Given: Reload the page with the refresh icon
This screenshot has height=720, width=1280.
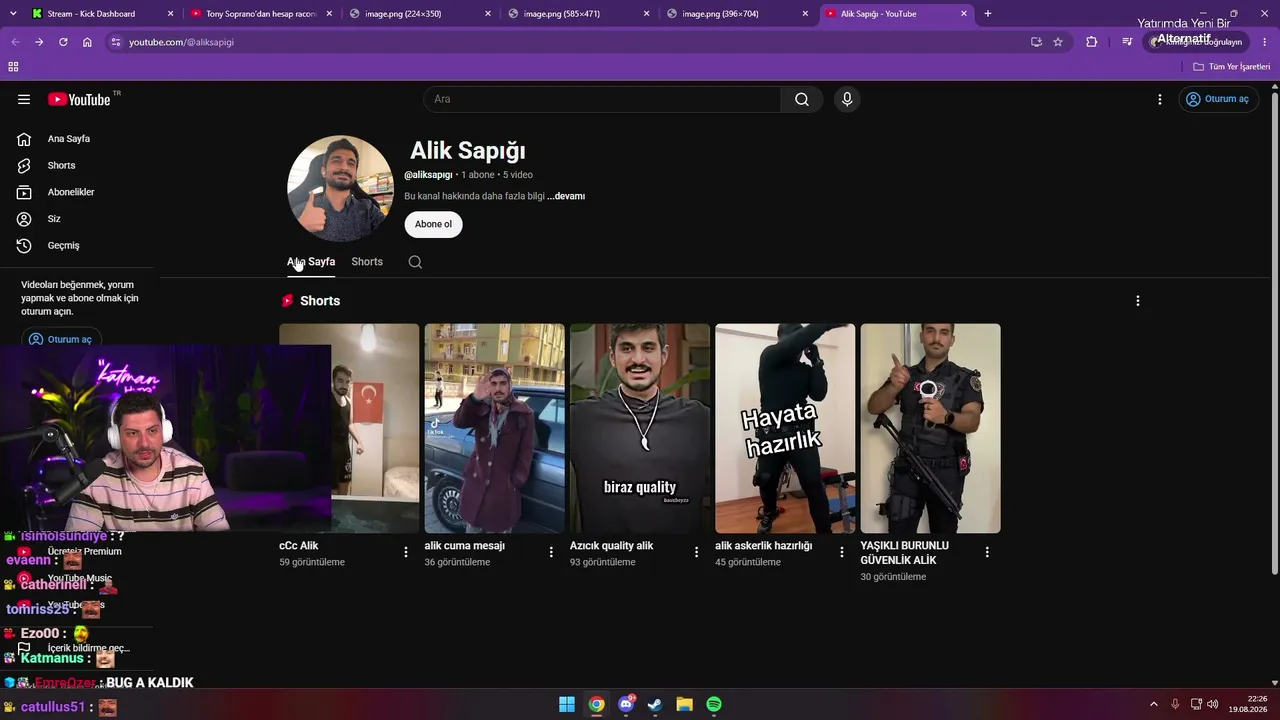Looking at the screenshot, I should tap(63, 42).
